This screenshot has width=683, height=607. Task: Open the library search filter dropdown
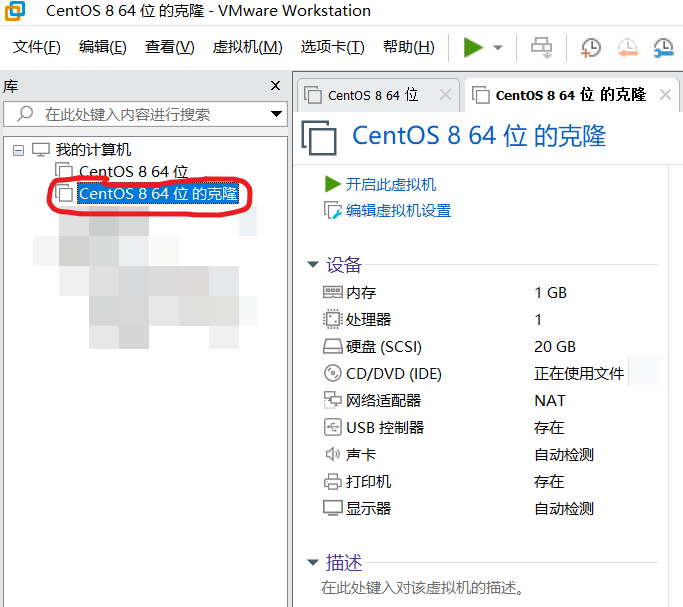276,114
